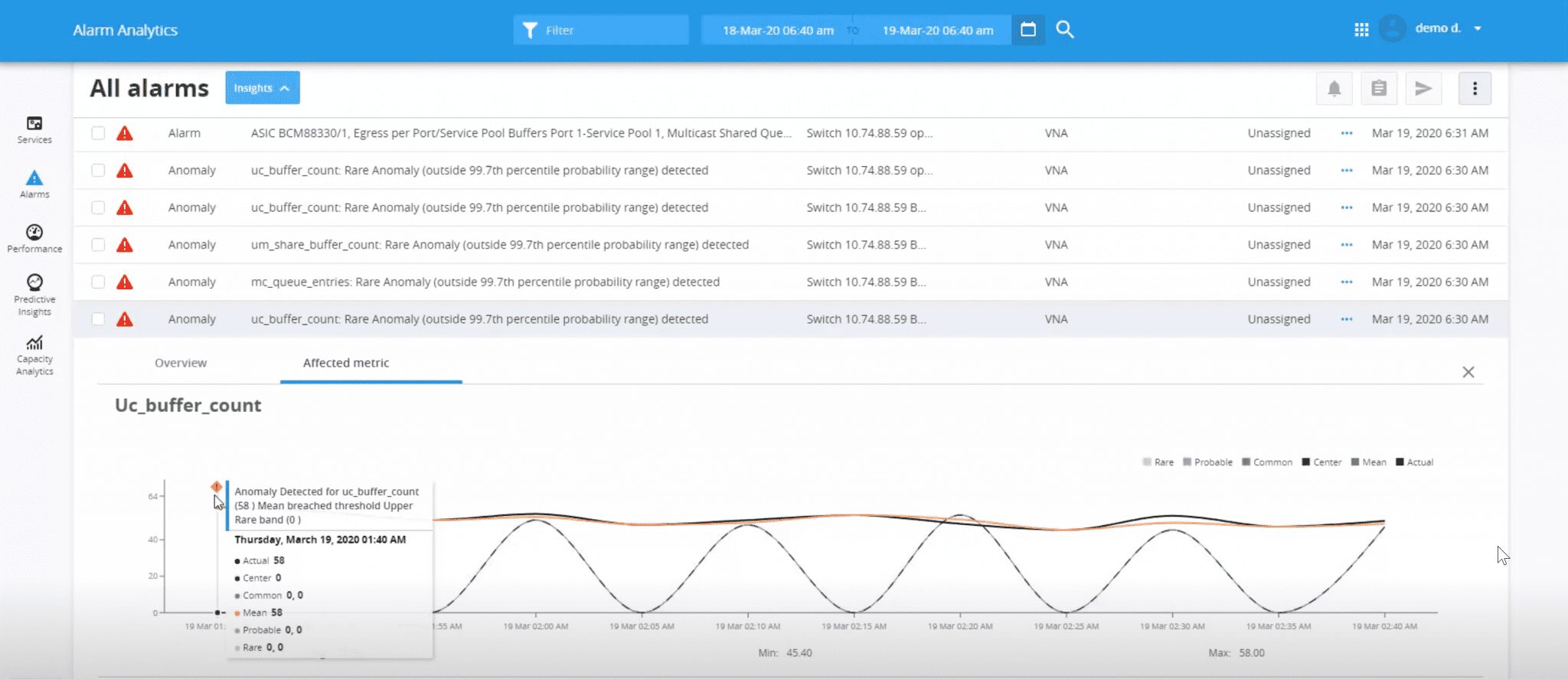Click um_share_buffer_count anomaly description text
This screenshot has width=1568, height=679.
coord(500,245)
